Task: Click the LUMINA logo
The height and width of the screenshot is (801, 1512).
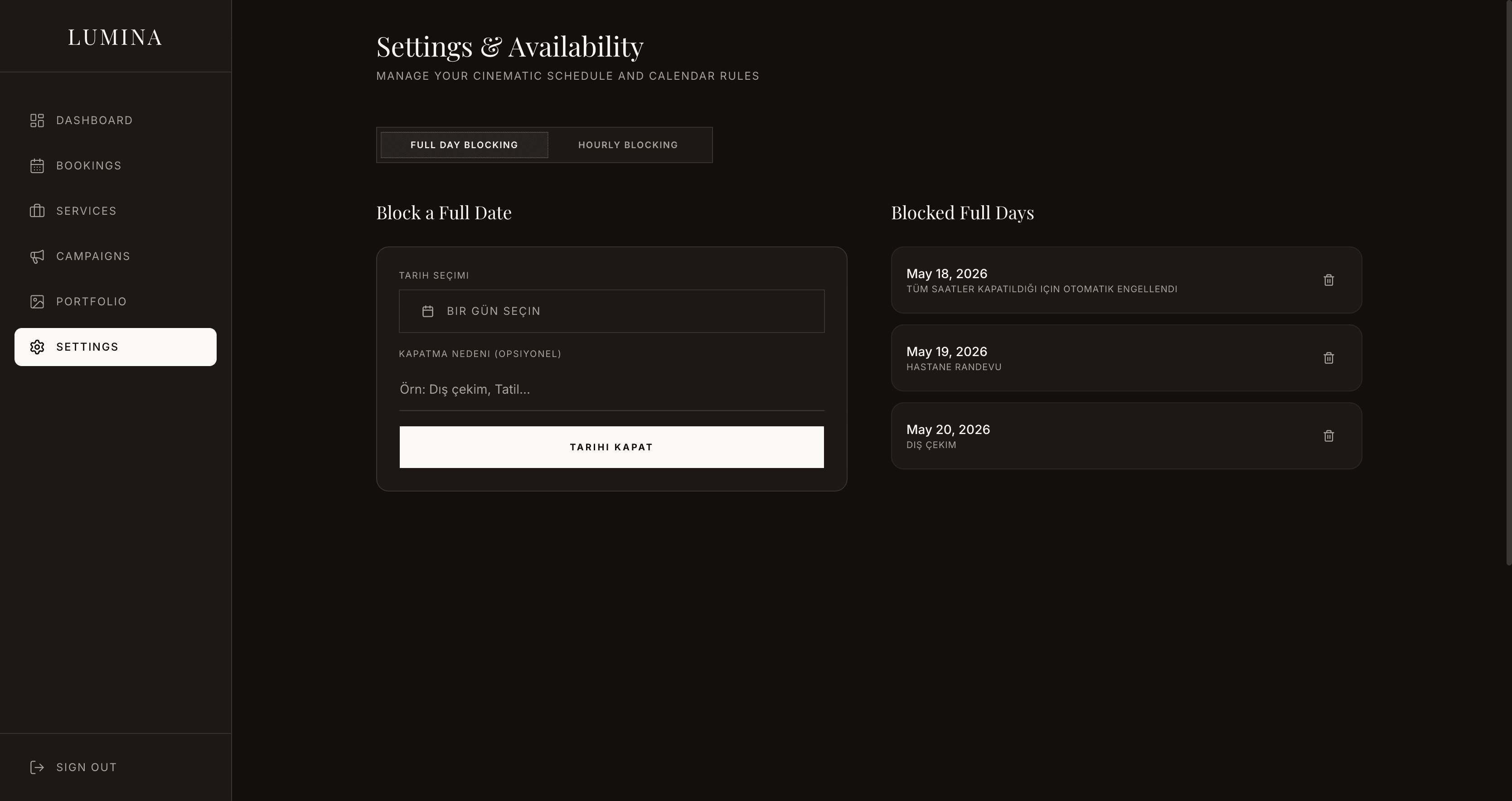Action: click(115, 37)
